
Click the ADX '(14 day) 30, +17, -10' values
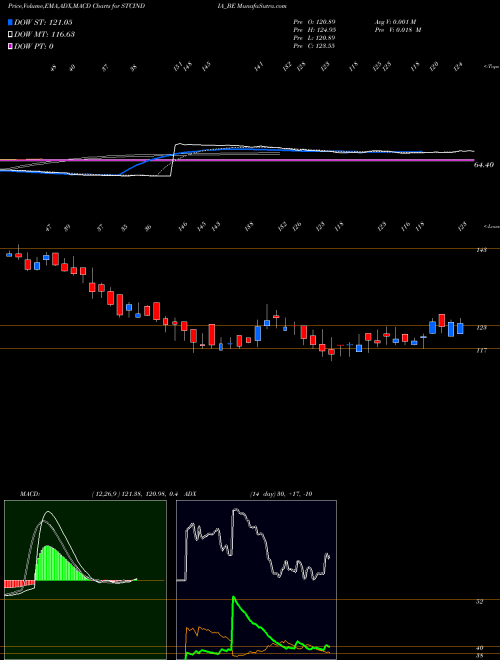pos(280,494)
